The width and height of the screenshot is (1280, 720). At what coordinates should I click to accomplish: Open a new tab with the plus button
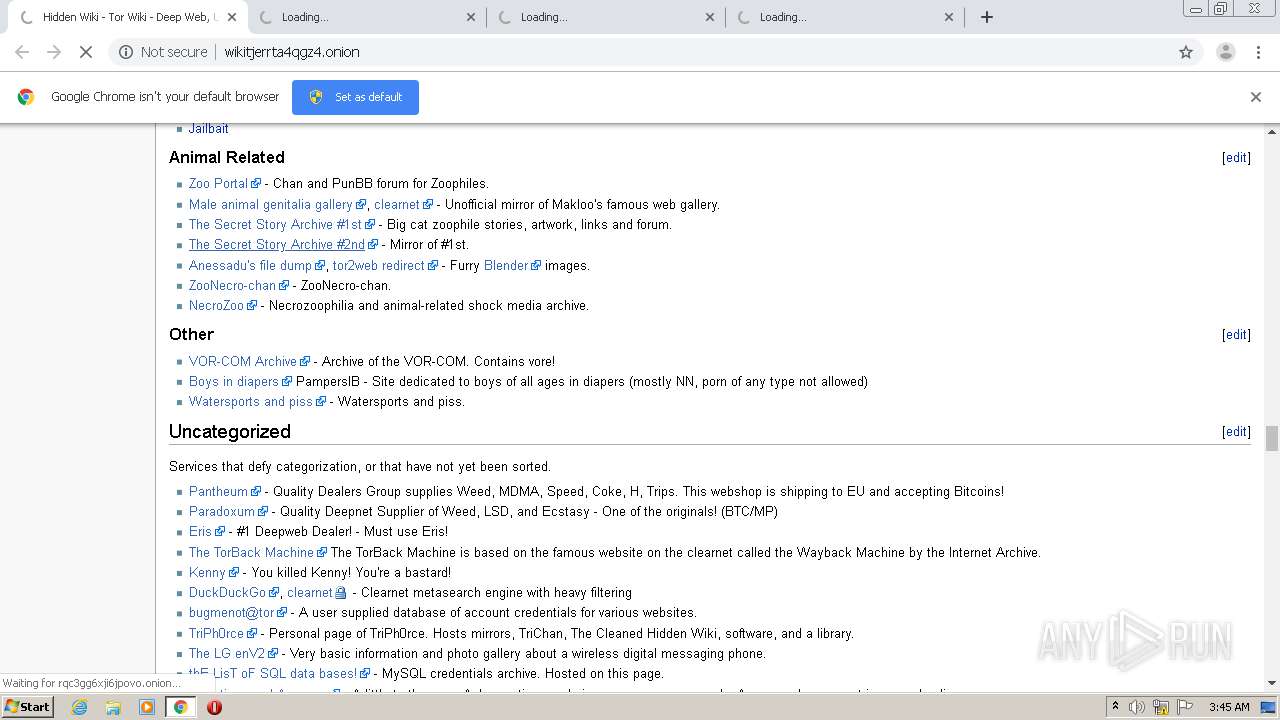[x=987, y=17]
